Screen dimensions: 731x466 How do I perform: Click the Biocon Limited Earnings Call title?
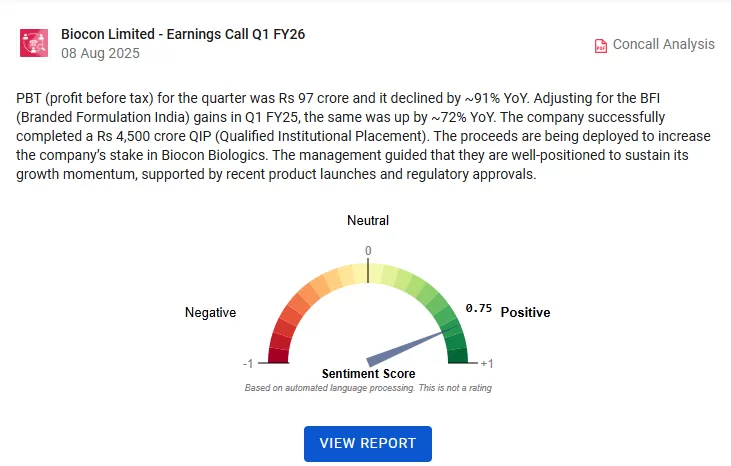click(183, 34)
